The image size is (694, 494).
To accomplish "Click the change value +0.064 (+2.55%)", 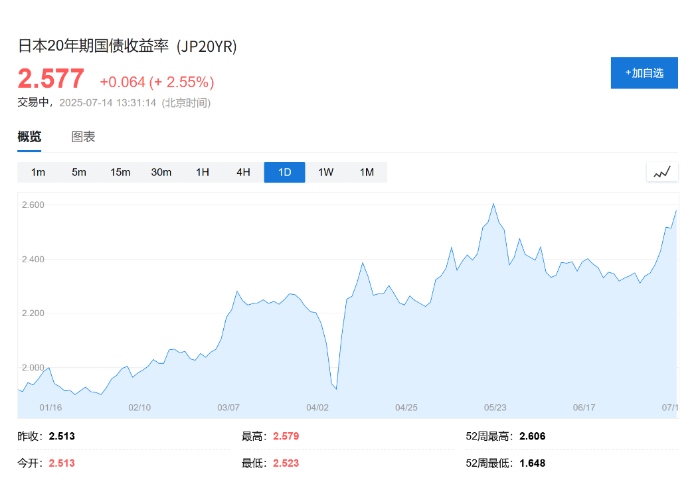I will [x=157, y=82].
